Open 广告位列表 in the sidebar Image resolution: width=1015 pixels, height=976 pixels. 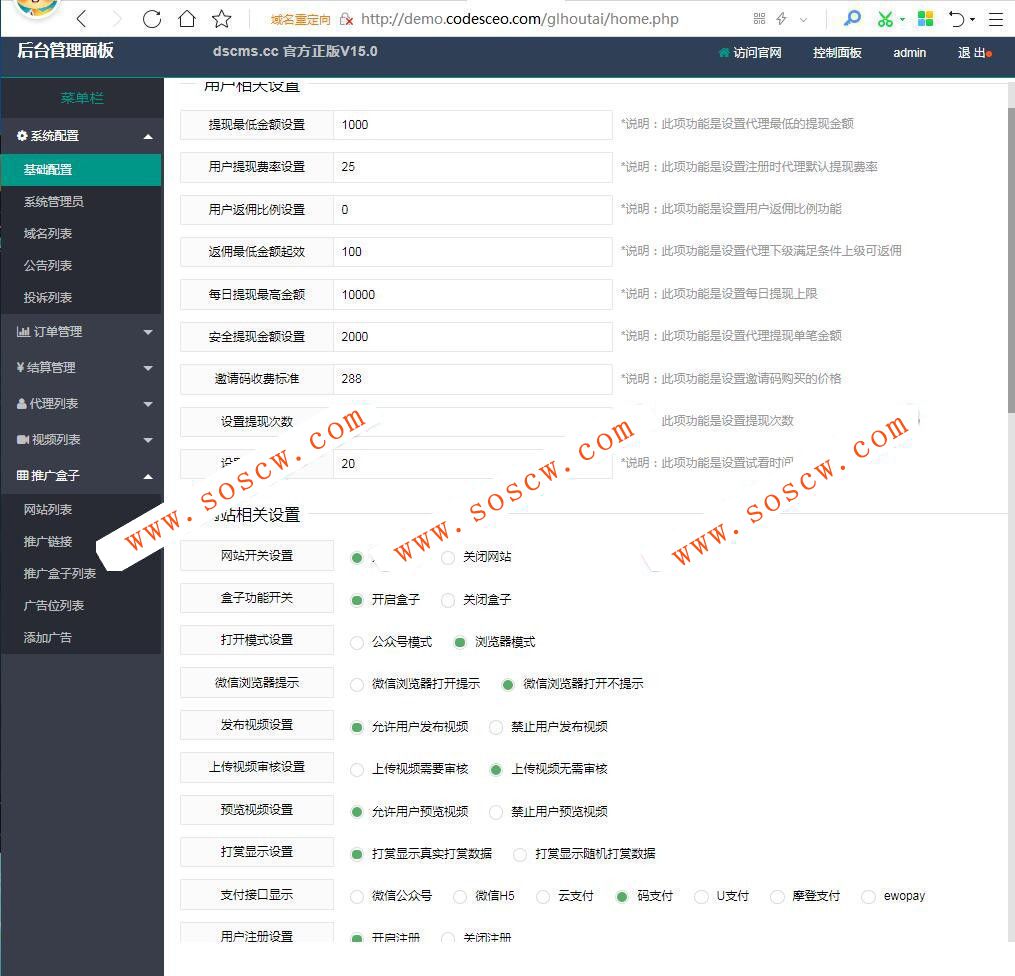point(82,606)
